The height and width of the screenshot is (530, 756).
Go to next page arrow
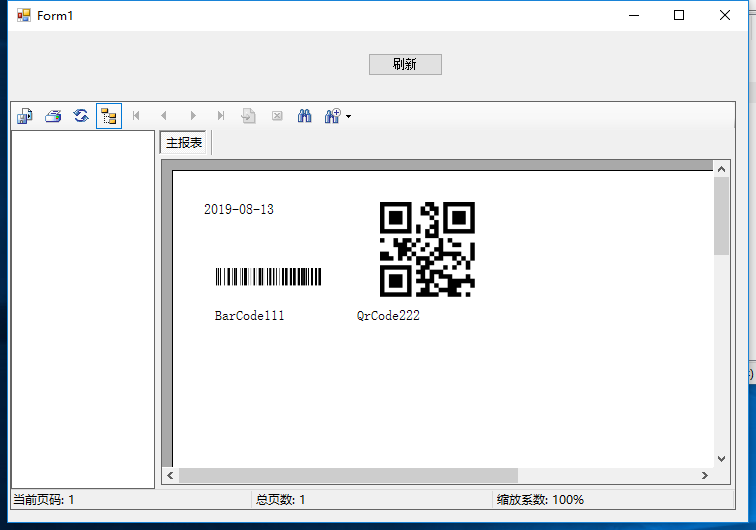coord(193,116)
